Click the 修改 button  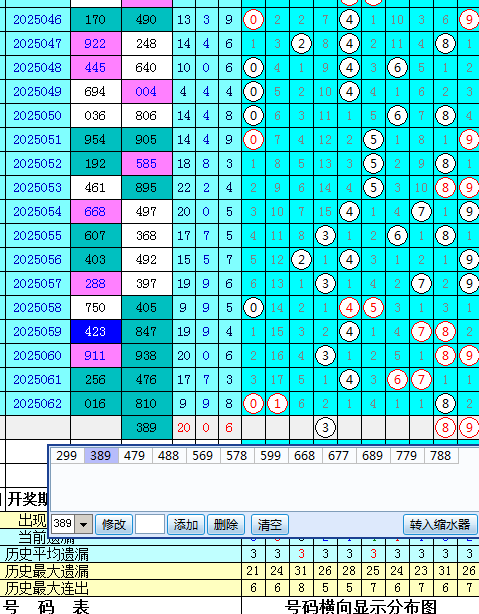(x=114, y=524)
